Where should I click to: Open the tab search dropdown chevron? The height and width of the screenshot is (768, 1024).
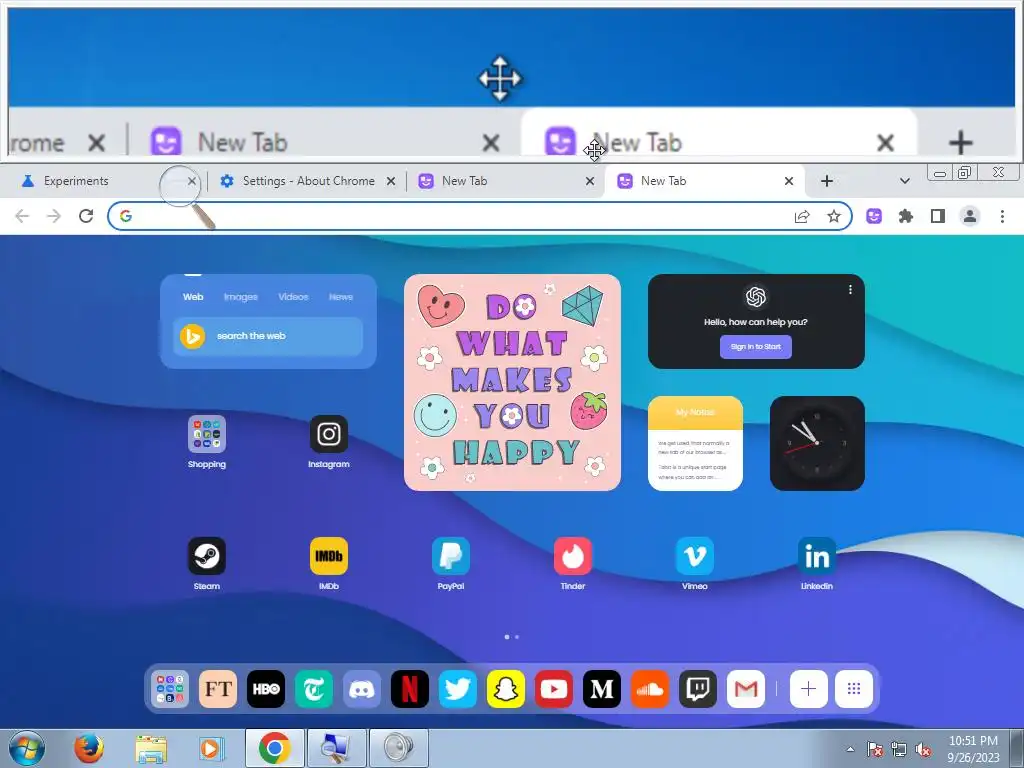tap(904, 181)
